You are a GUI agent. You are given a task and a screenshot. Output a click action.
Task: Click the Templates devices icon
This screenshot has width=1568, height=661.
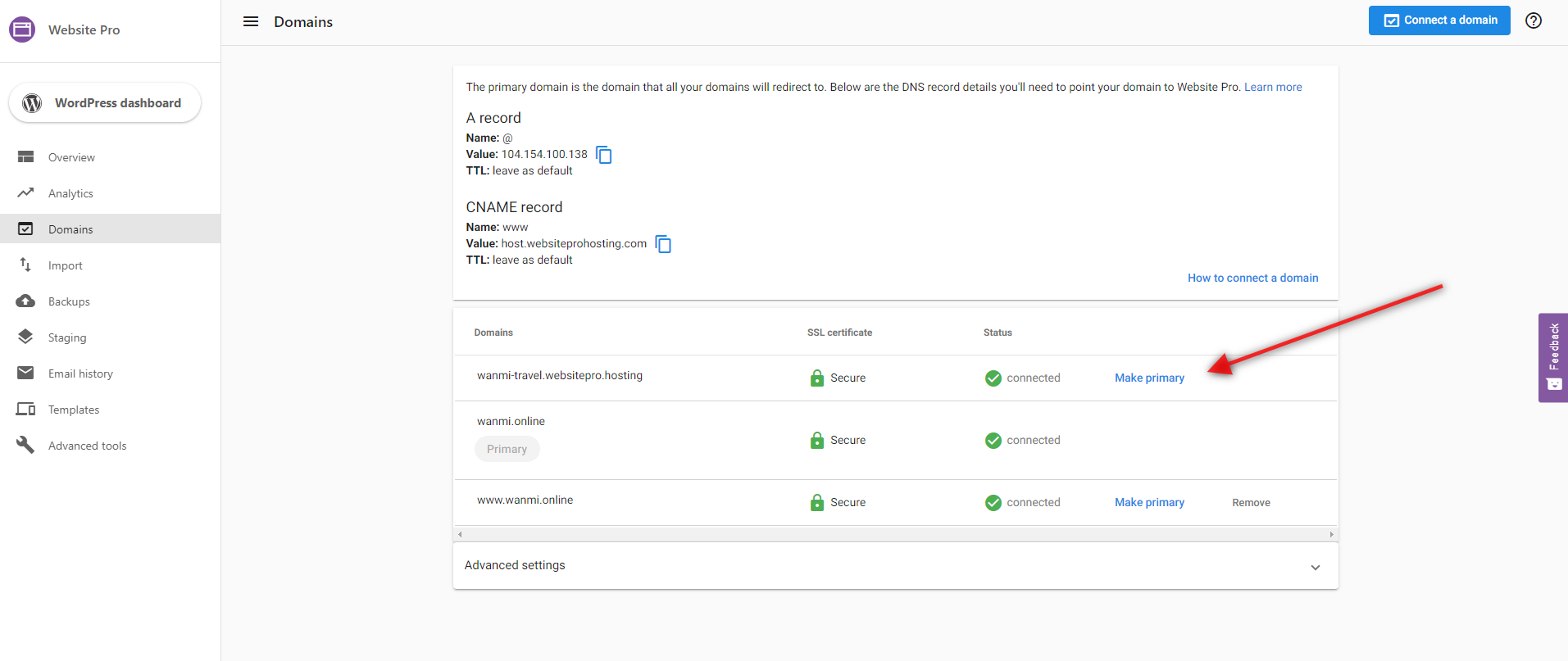pos(25,409)
